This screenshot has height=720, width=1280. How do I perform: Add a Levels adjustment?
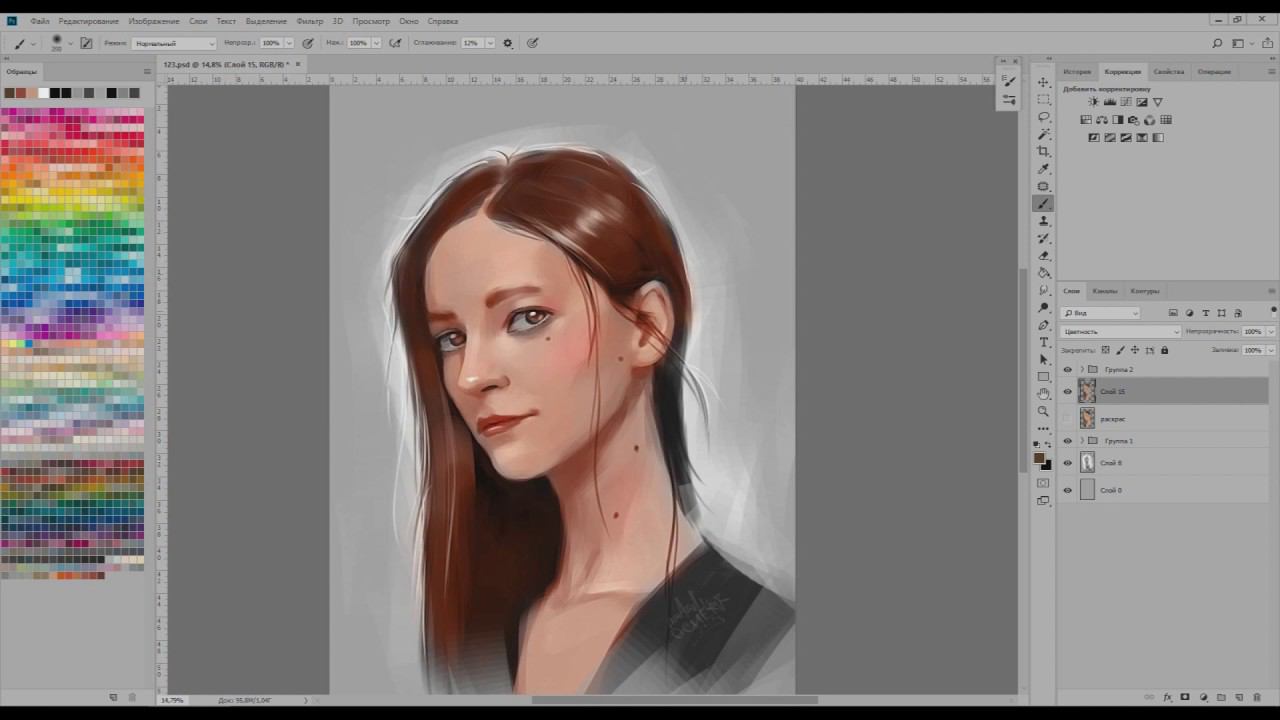(x=1109, y=102)
